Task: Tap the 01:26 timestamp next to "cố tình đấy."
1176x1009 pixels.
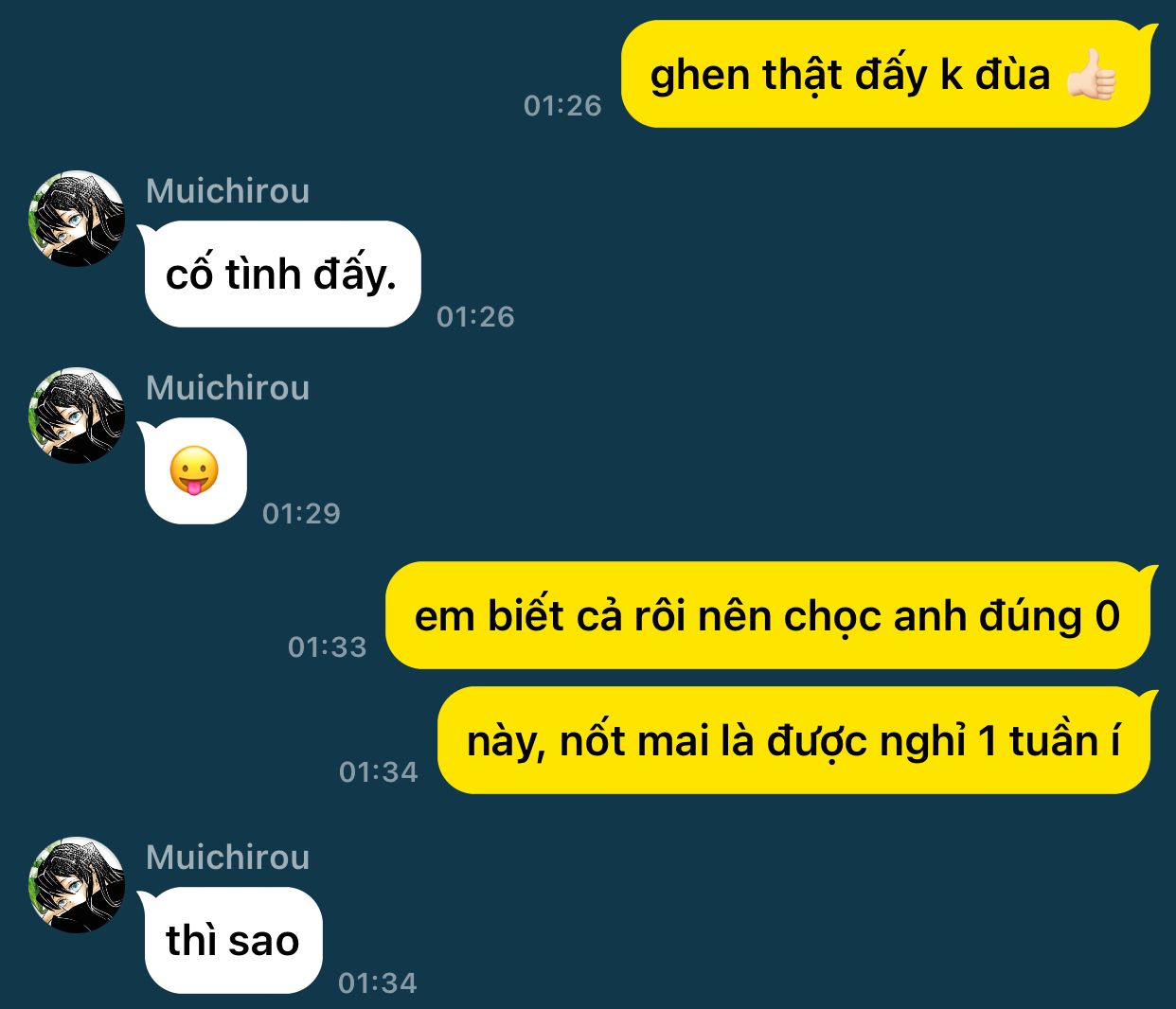Action: coord(475,316)
